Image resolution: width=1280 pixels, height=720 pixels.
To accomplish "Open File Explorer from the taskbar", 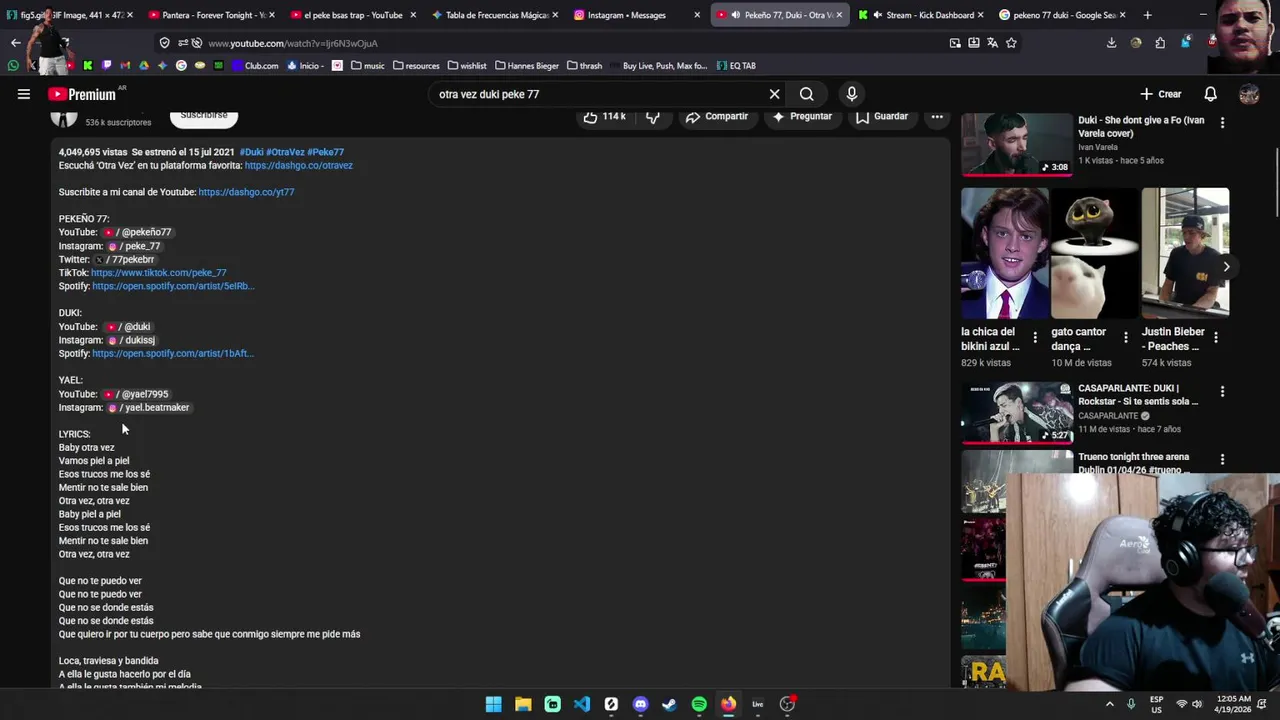I will (523, 704).
